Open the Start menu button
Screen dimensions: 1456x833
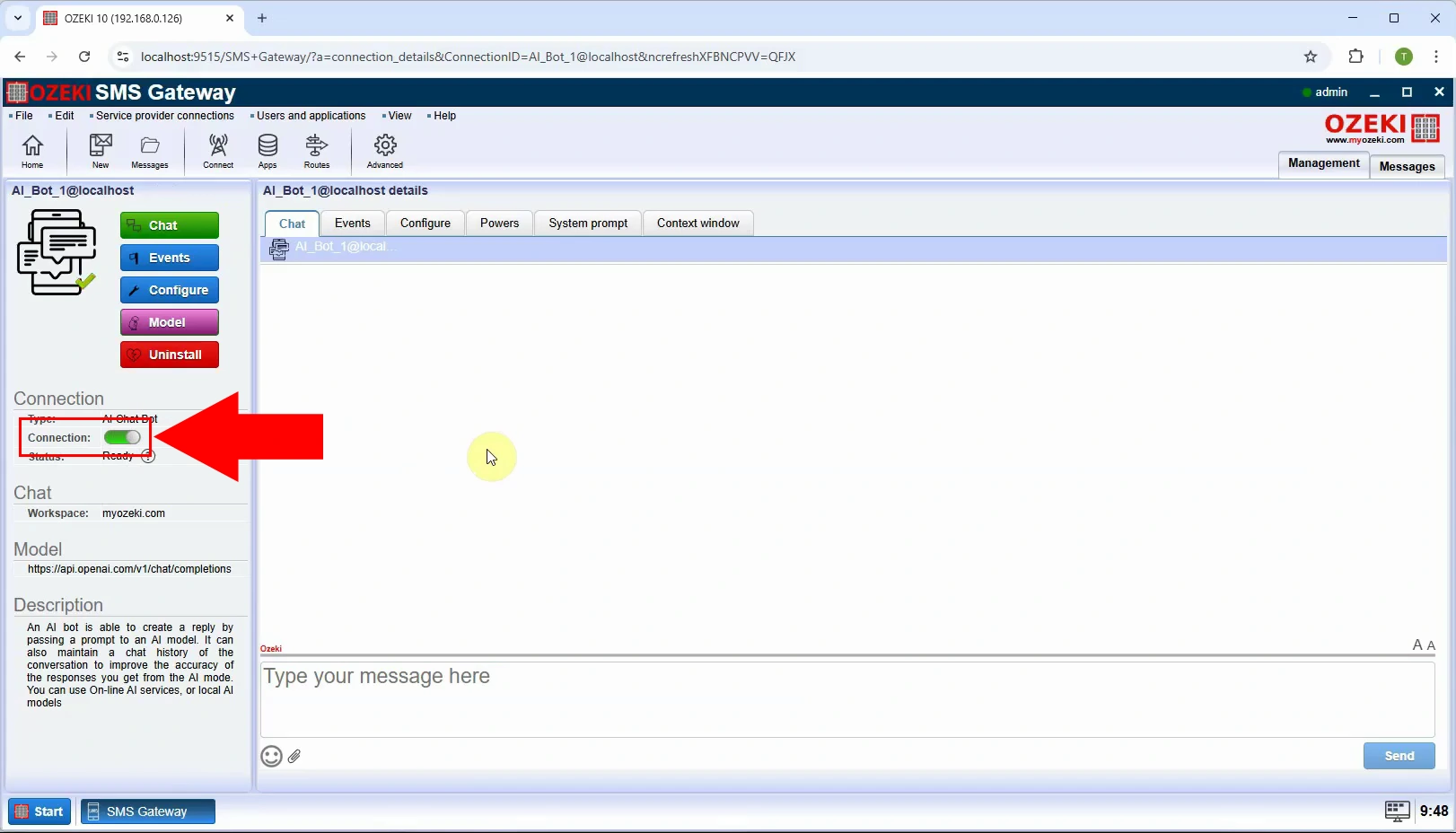point(39,811)
